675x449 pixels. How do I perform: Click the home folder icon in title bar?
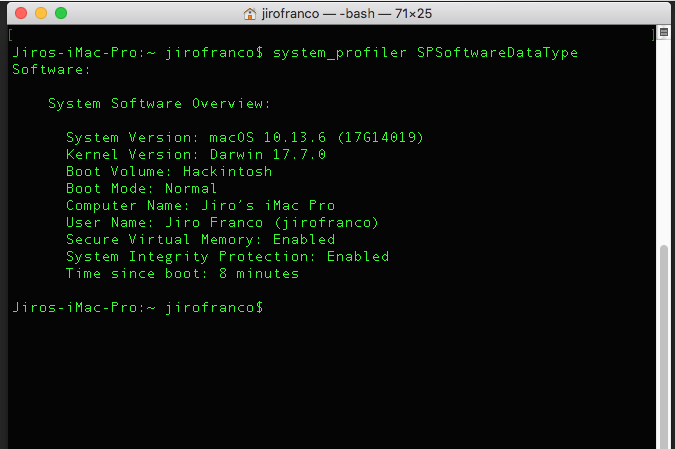(x=250, y=14)
